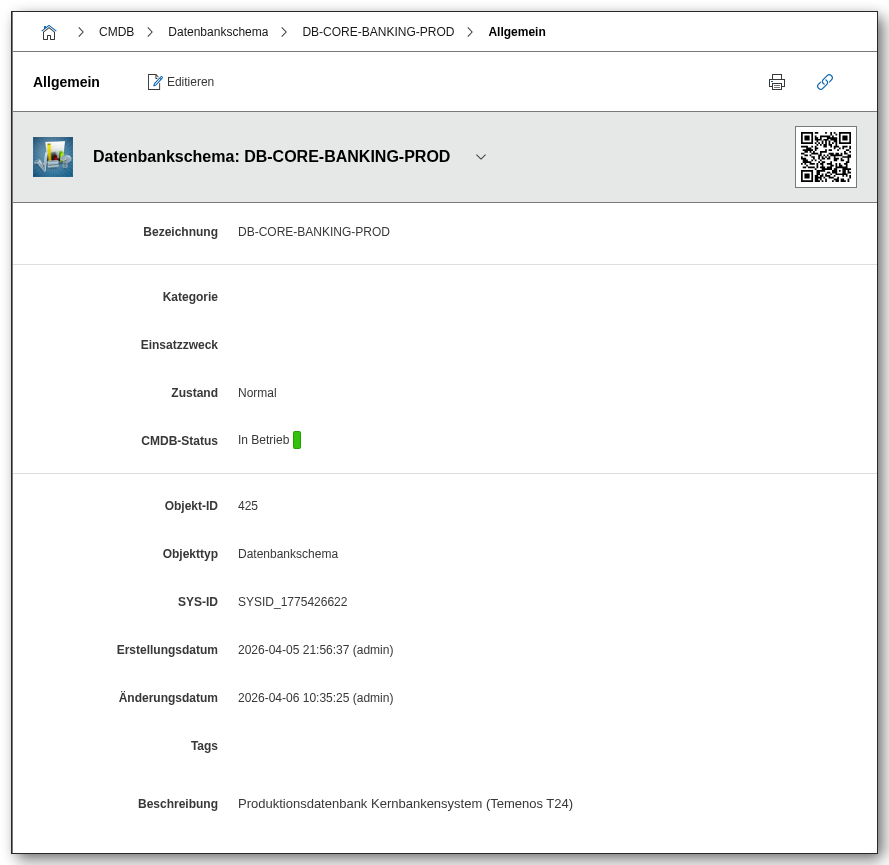Click the QR code of the object
This screenshot has width=889, height=865.
tap(825, 156)
